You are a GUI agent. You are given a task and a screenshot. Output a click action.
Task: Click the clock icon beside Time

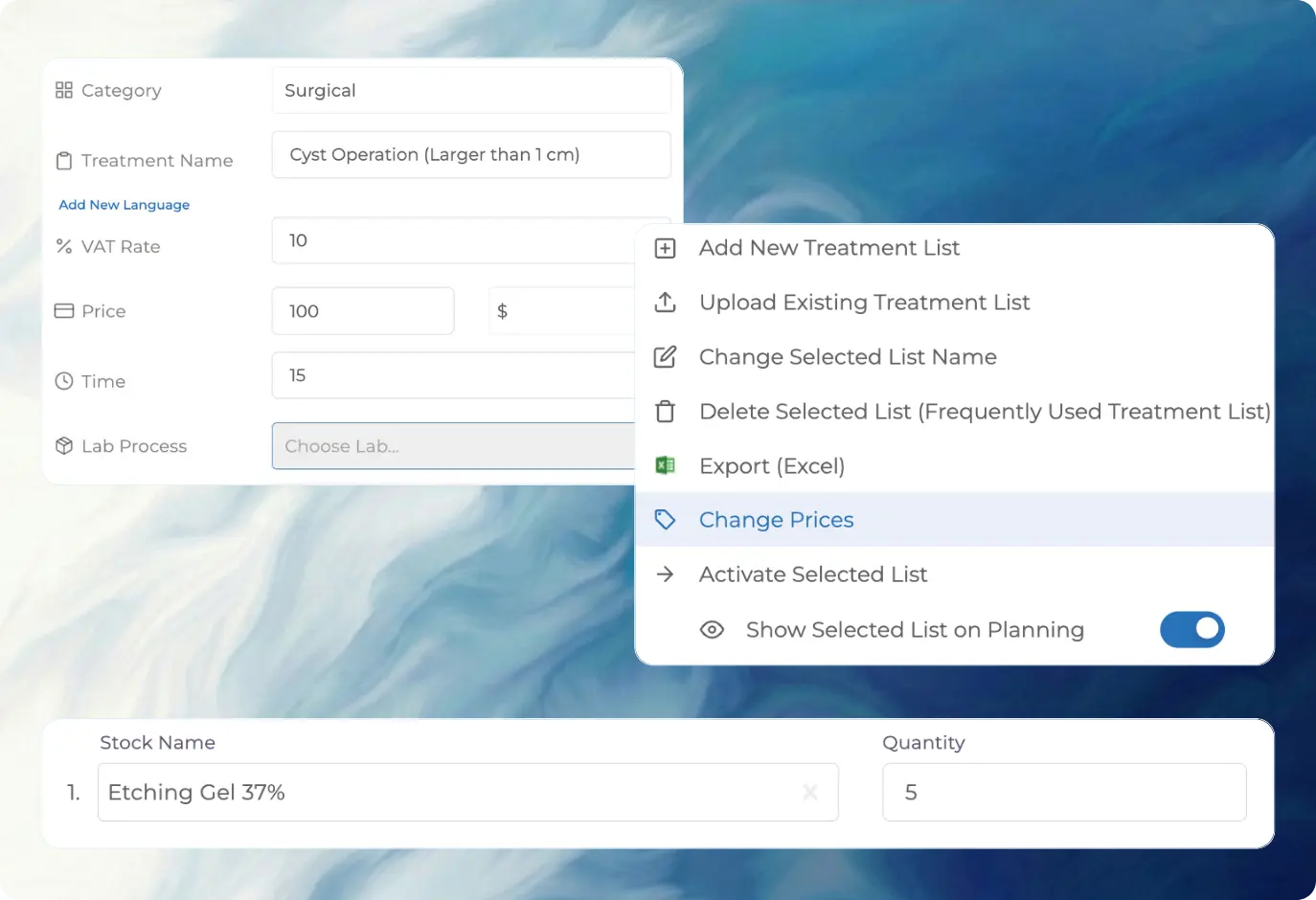tap(64, 381)
